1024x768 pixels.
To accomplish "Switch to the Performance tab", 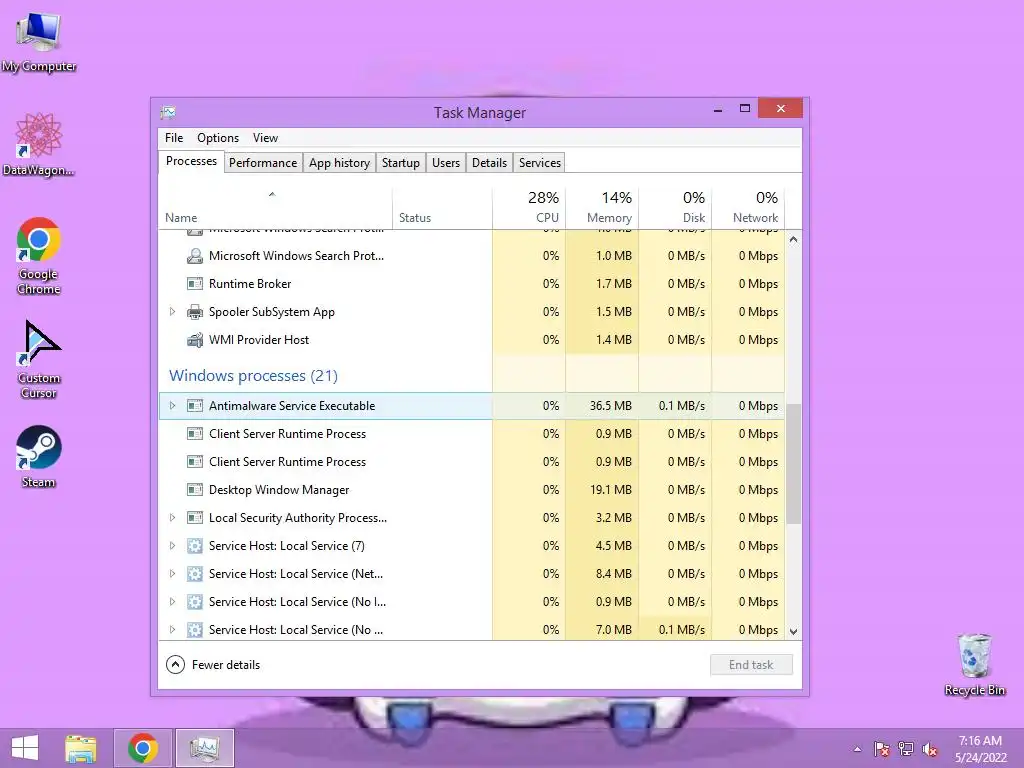I will pyautogui.click(x=263, y=163).
